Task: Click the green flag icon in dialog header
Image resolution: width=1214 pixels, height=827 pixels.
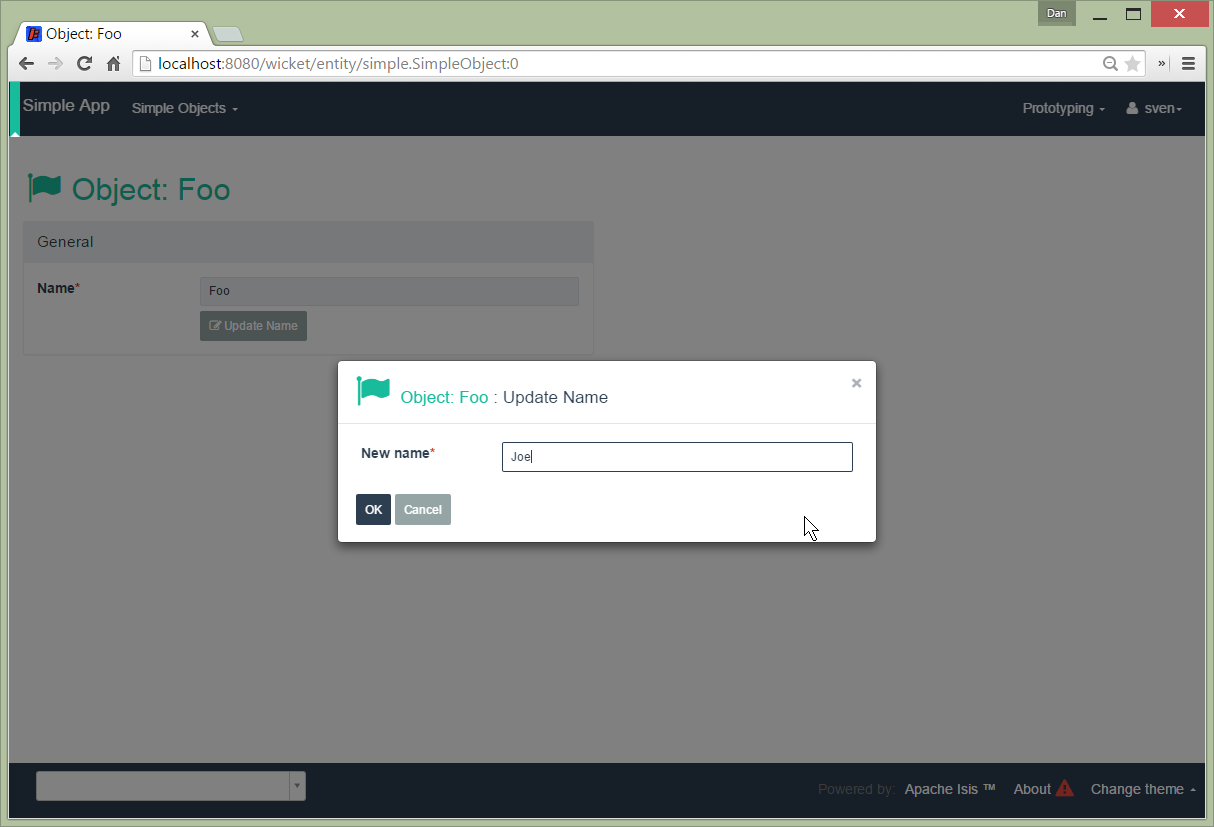Action: point(373,391)
